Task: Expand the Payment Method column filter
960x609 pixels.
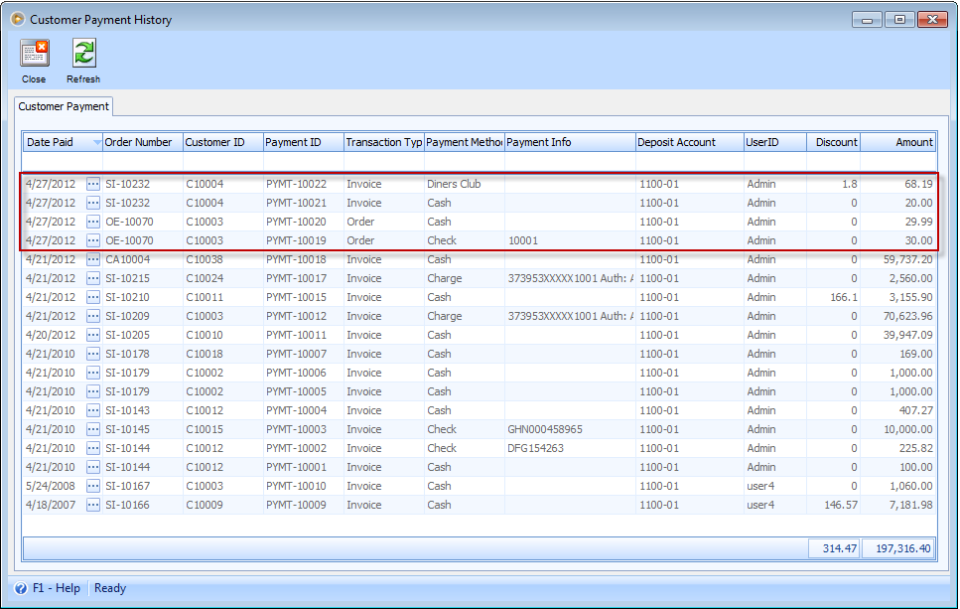Action: (465, 143)
